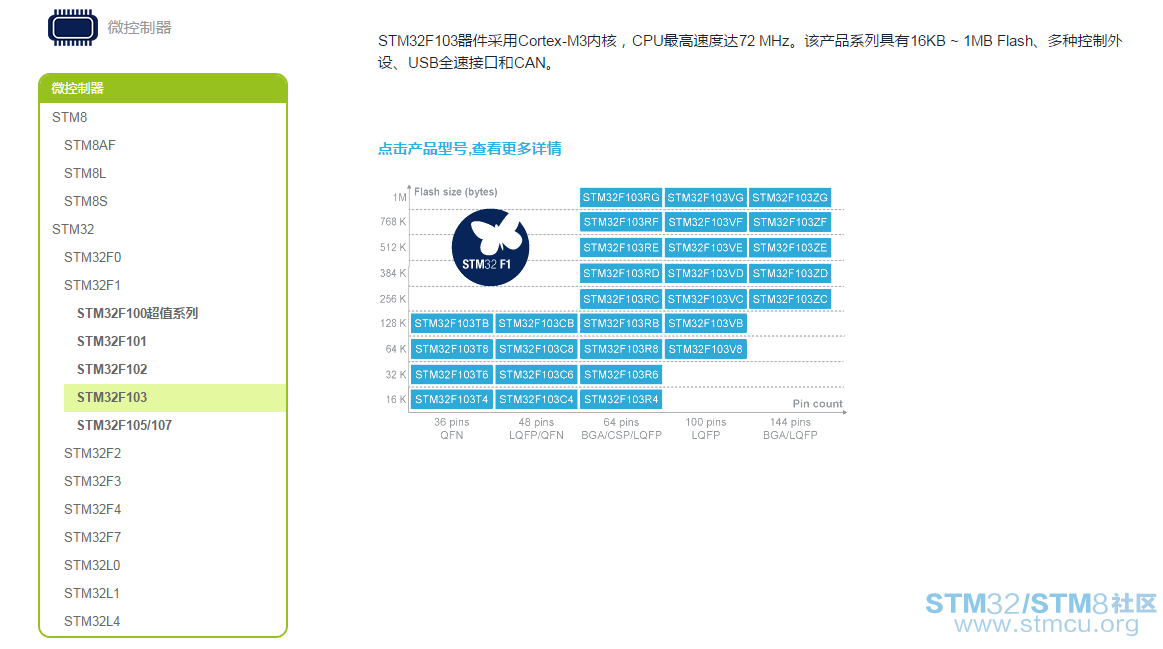Select STM32F105/107 in the sidebar
1163x649 pixels.
coord(125,426)
